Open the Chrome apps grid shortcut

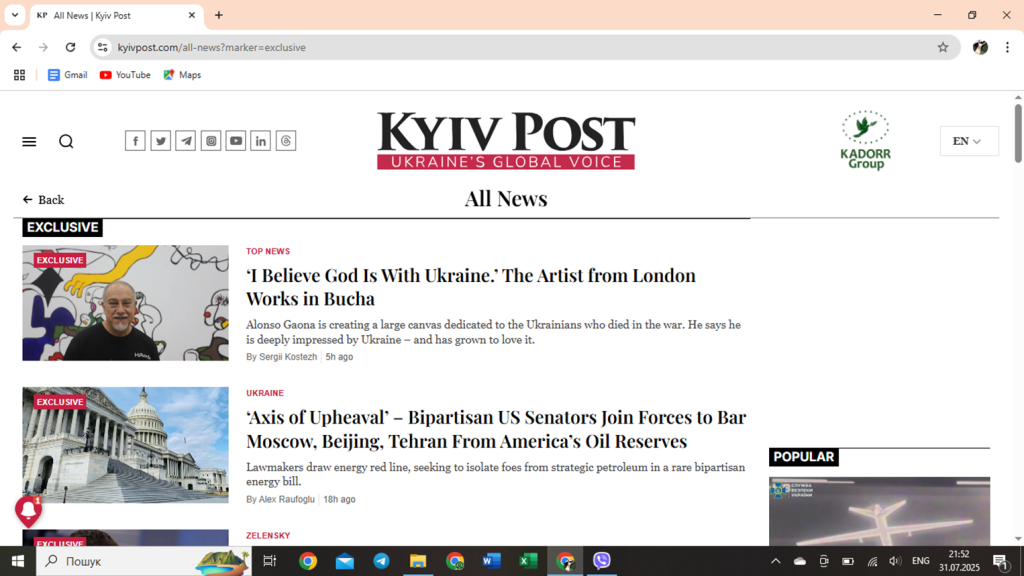[20, 75]
